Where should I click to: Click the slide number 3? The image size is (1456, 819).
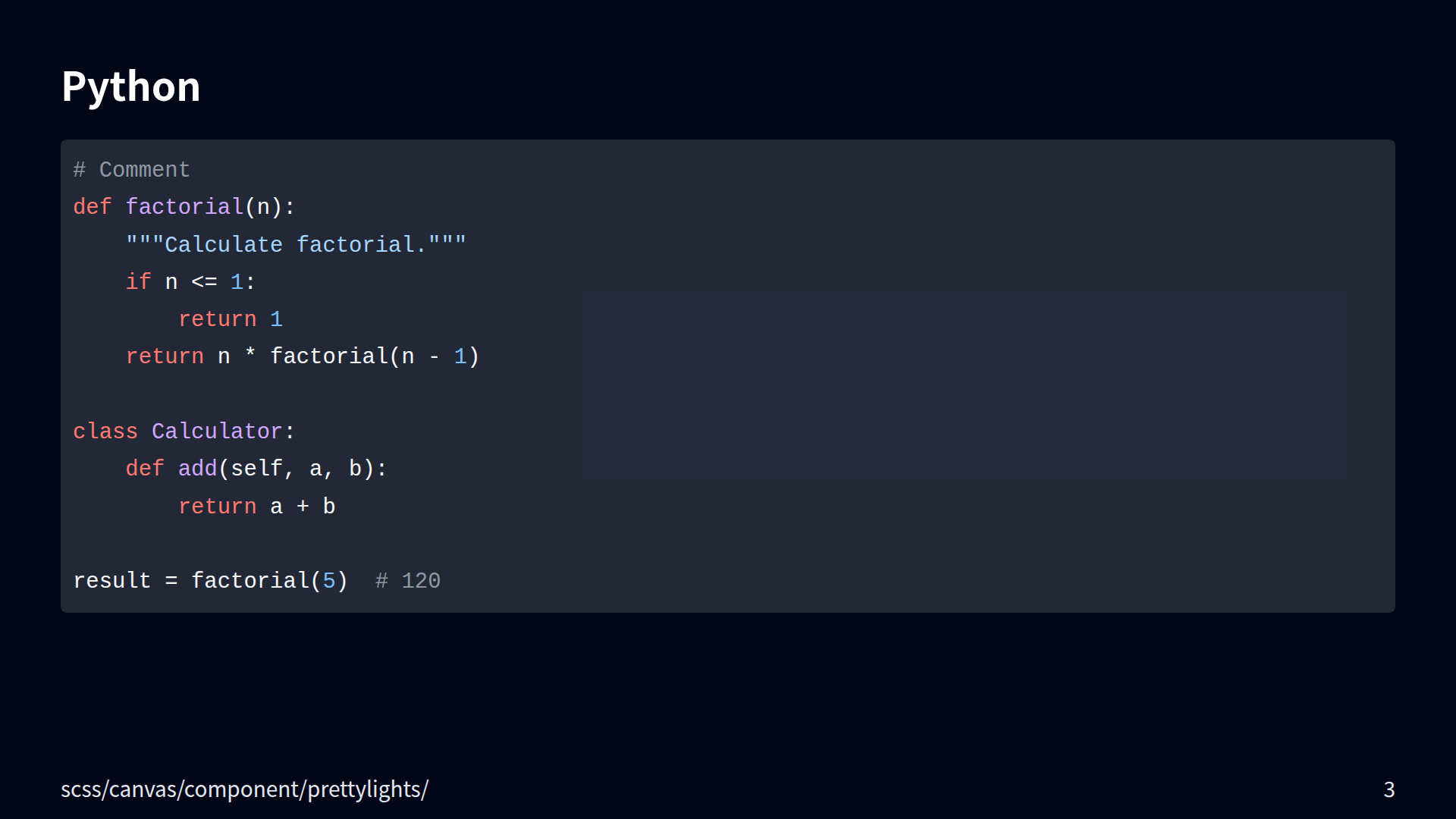[1389, 790]
